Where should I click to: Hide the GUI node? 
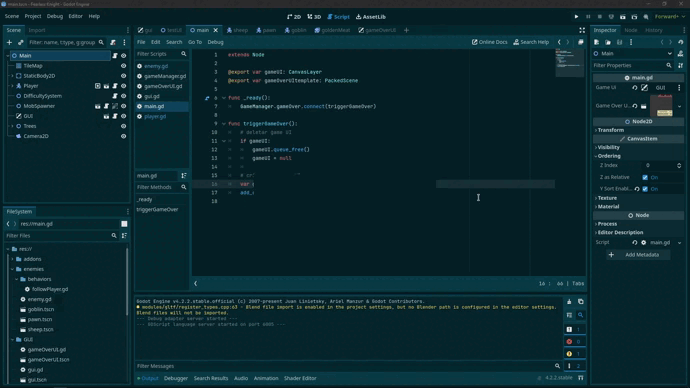(124, 116)
